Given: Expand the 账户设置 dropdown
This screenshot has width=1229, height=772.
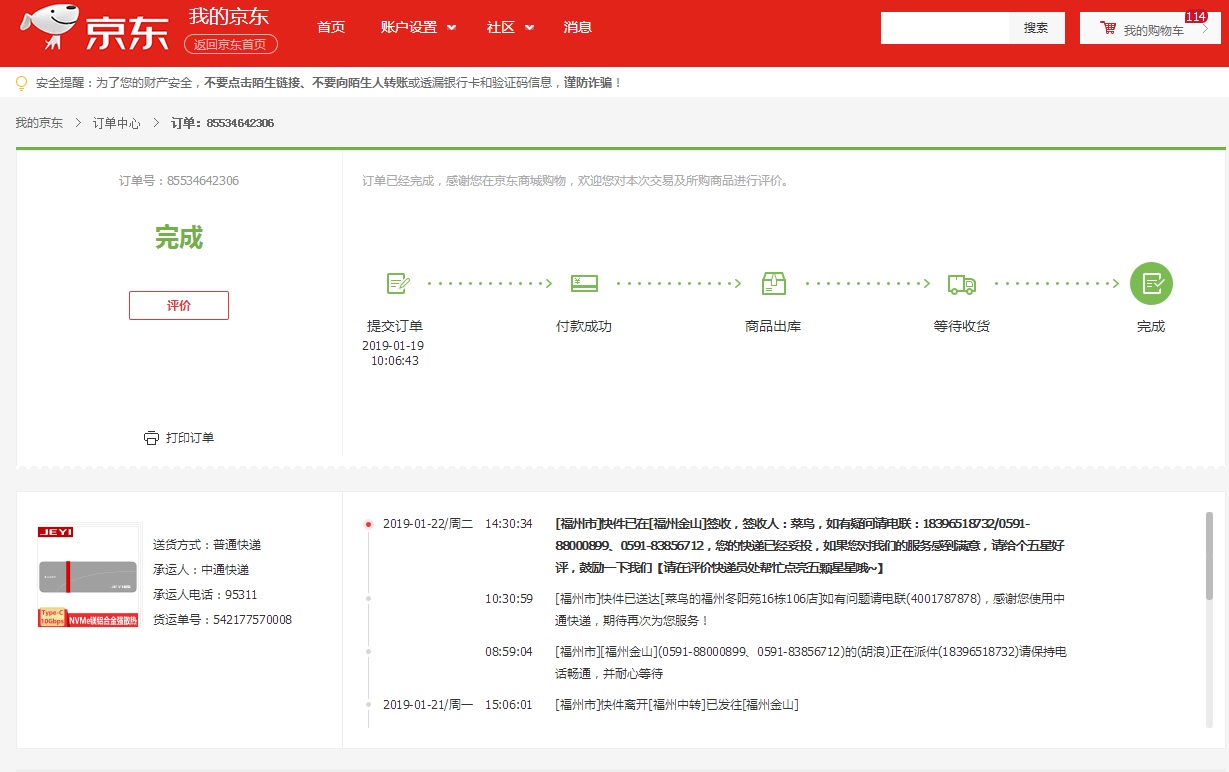Looking at the screenshot, I should [418, 27].
